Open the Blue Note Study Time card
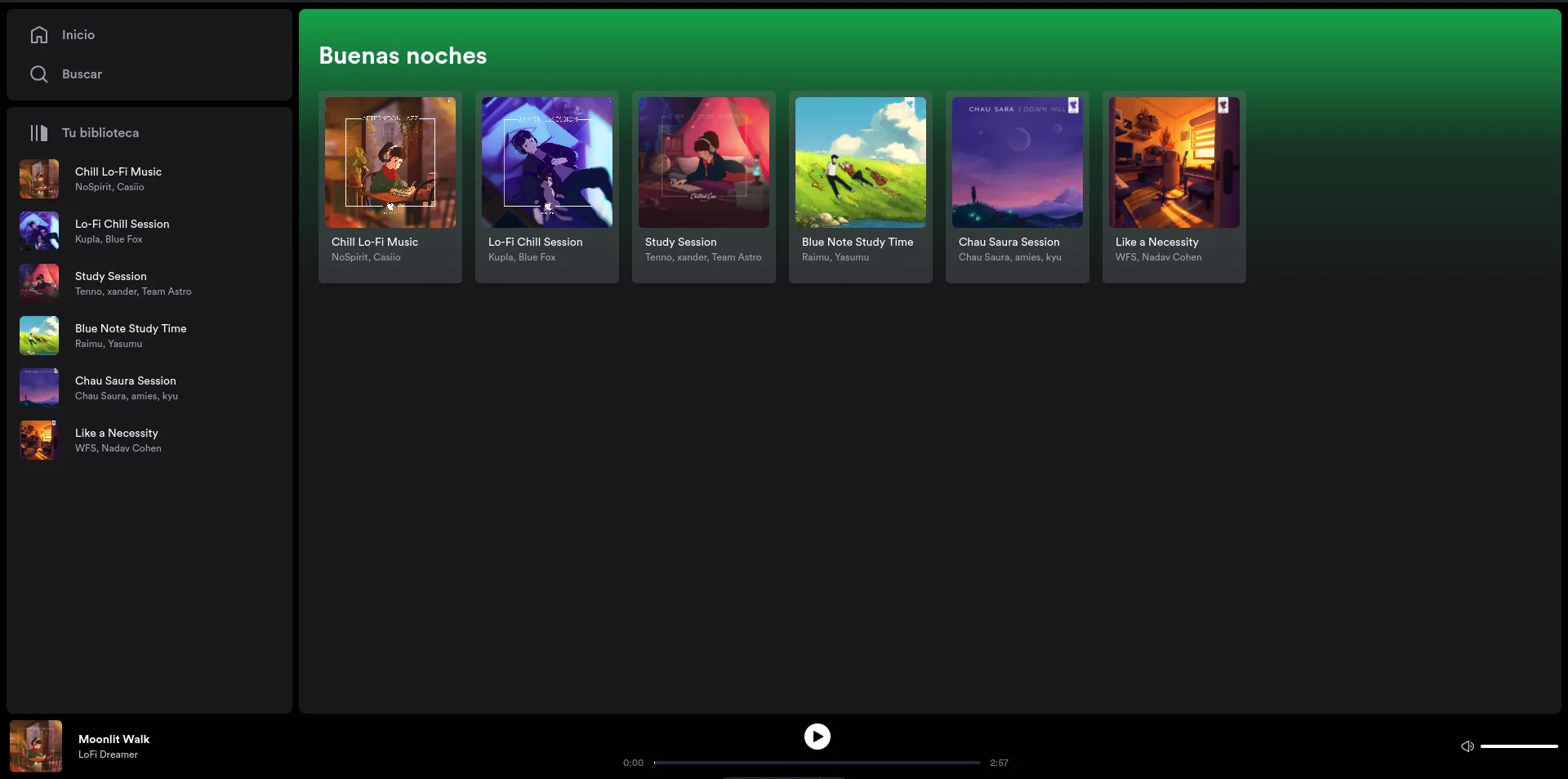The height and width of the screenshot is (779, 1568). 860,187
